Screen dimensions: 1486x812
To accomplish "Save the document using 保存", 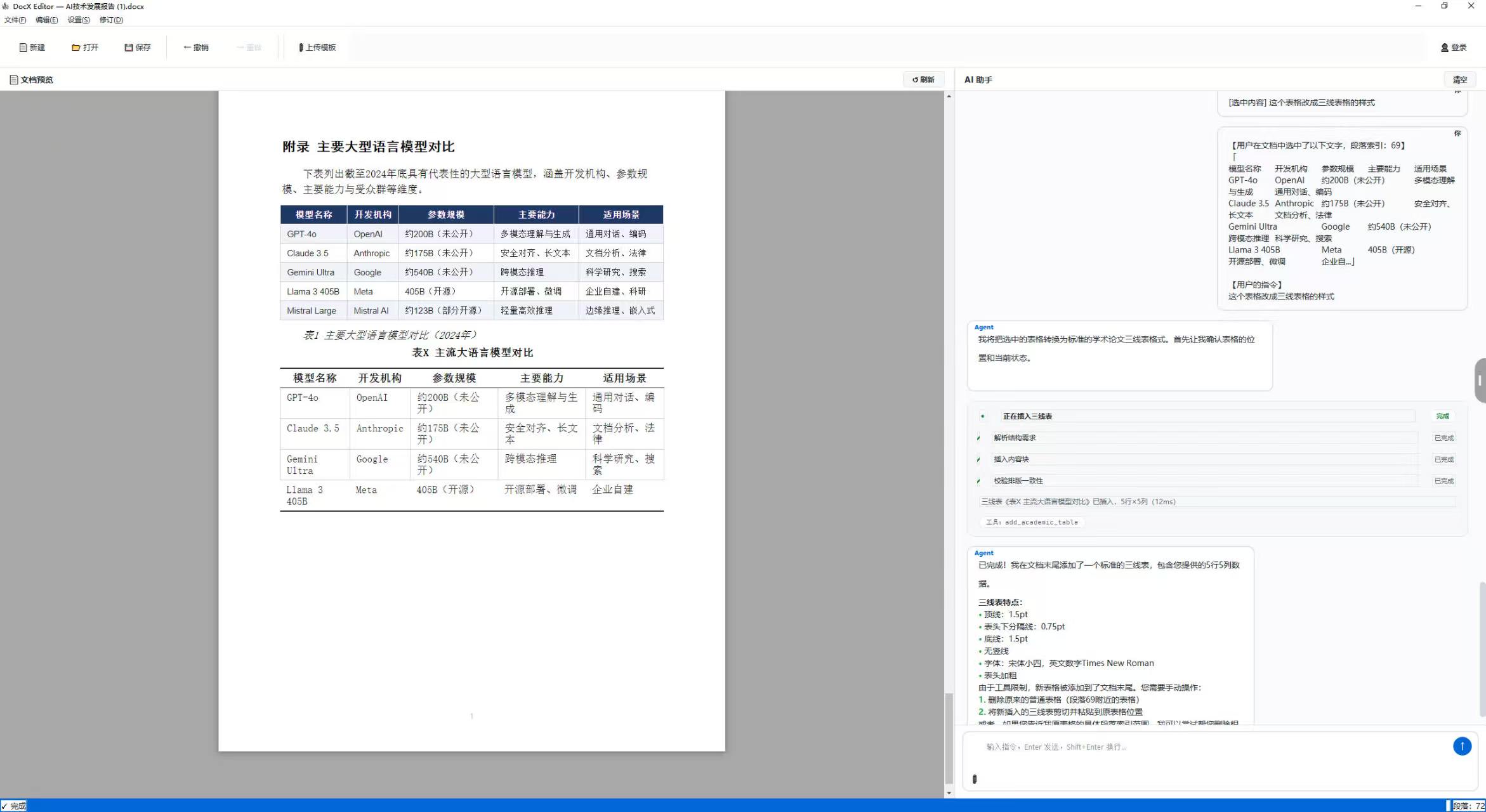I will 138,48.
